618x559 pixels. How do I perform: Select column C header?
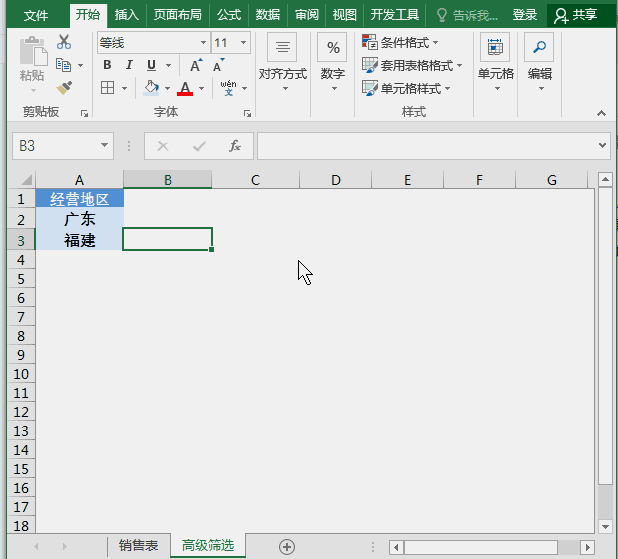click(x=255, y=180)
